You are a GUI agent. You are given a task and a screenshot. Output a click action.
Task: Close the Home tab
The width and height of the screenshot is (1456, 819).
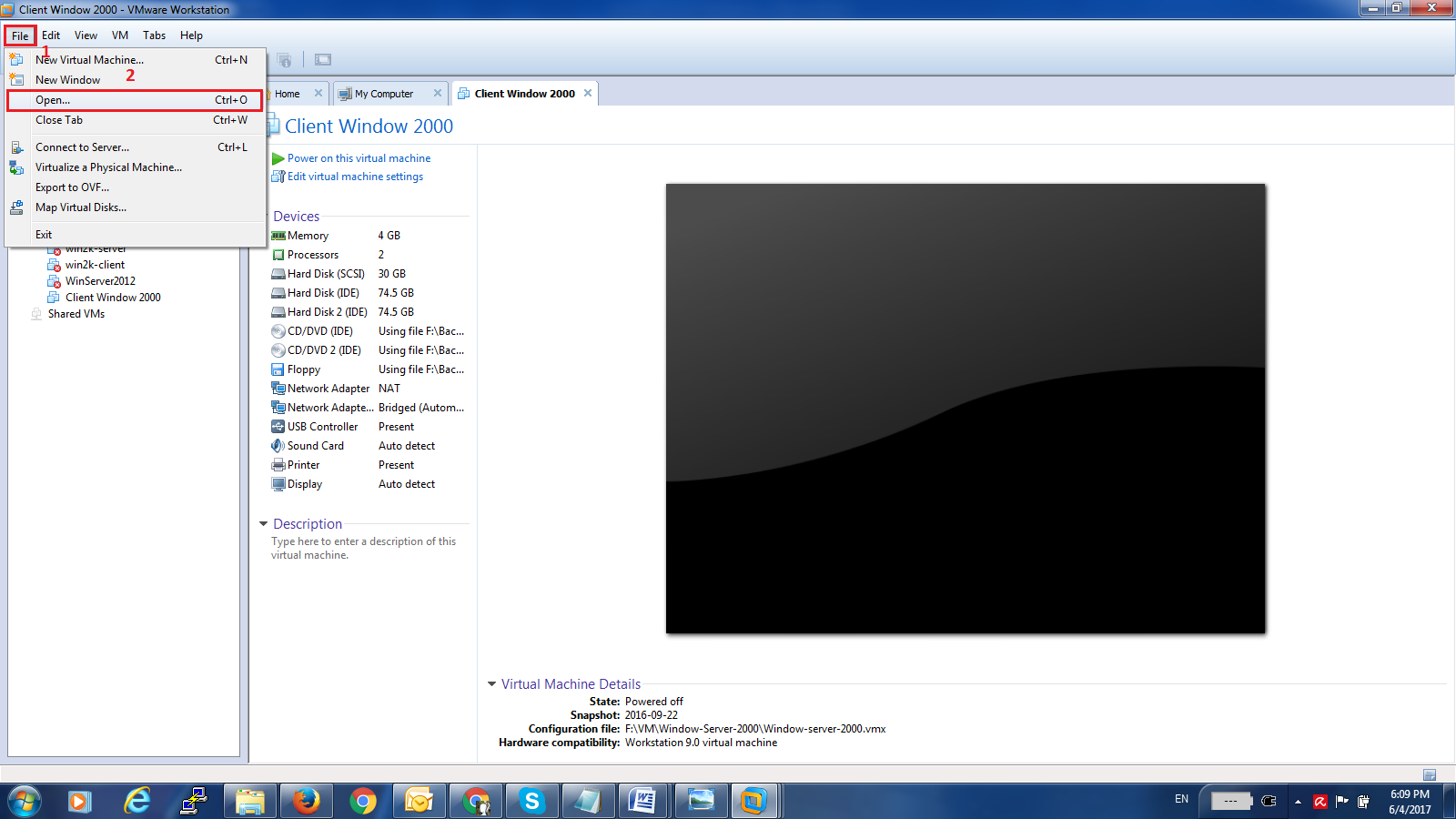point(318,93)
